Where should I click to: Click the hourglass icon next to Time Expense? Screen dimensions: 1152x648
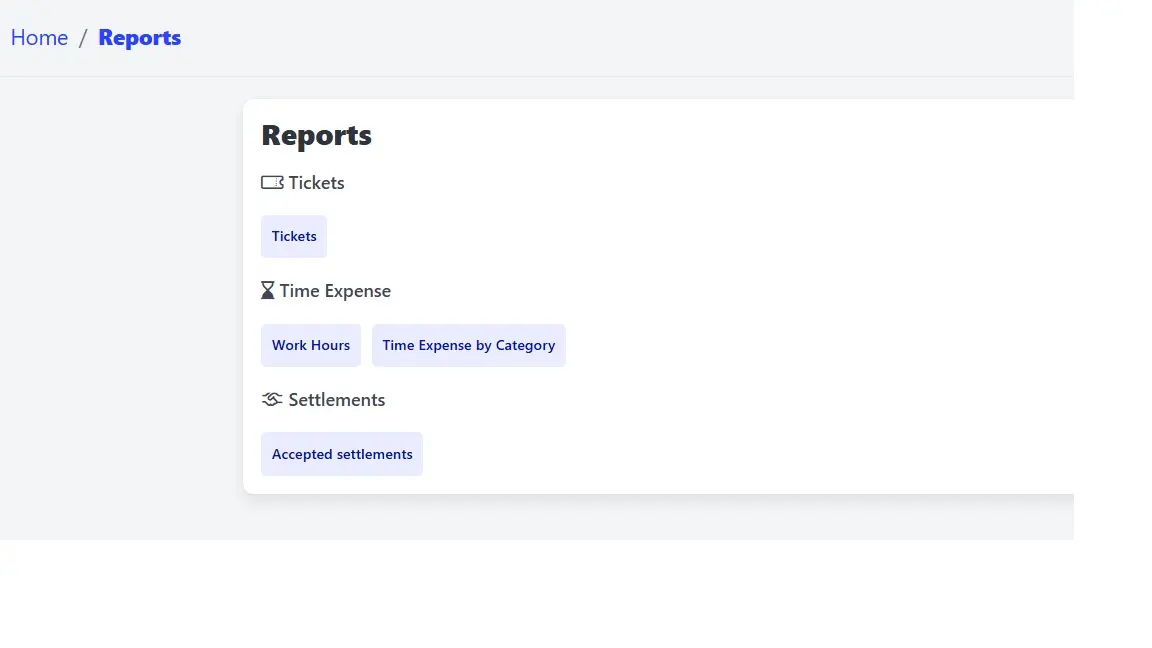coord(267,291)
